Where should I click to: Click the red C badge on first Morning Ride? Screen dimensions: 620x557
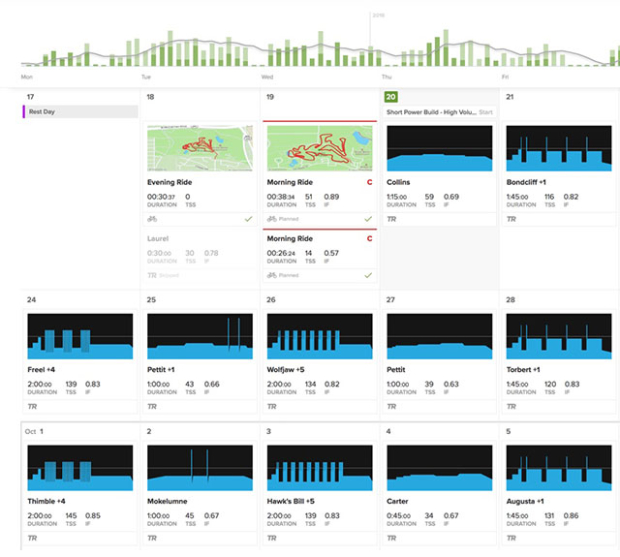coord(369,183)
